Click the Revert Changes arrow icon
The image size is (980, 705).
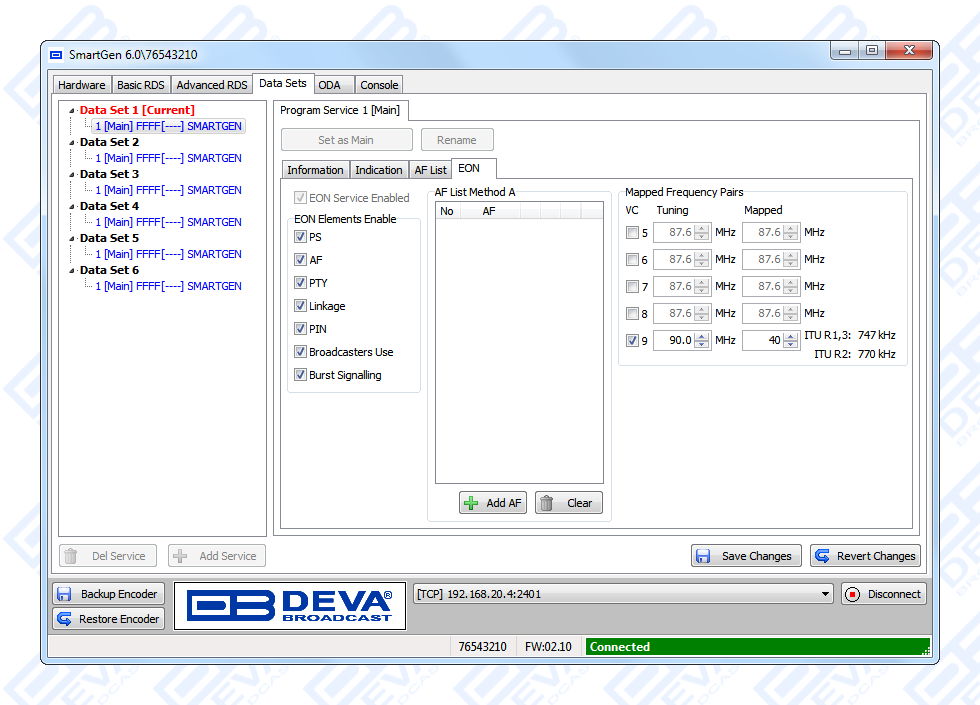coord(823,556)
